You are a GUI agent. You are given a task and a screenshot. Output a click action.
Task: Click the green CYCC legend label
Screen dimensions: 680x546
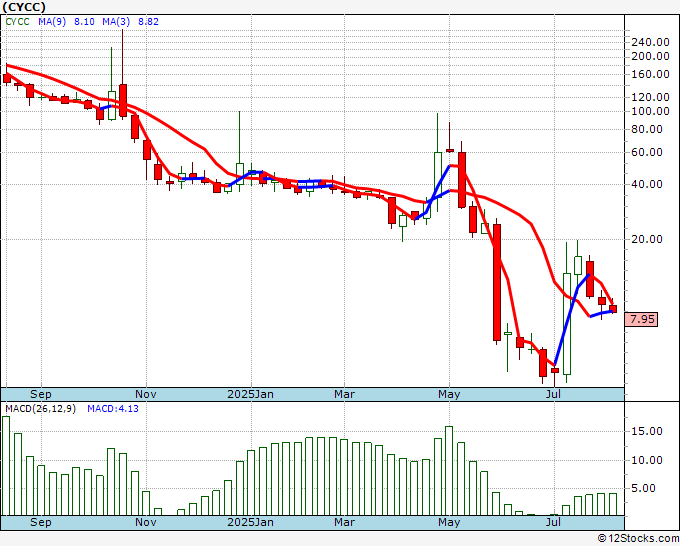(17, 22)
